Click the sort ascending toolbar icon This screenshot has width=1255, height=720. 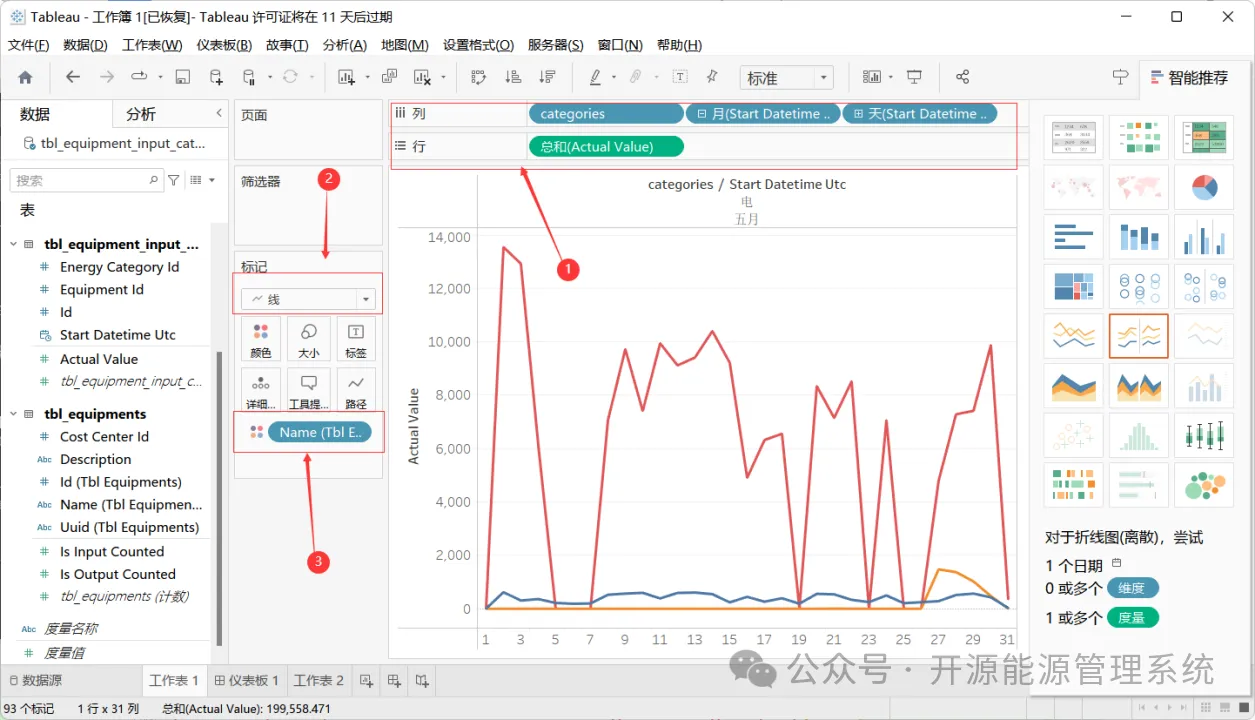click(x=513, y=77)
